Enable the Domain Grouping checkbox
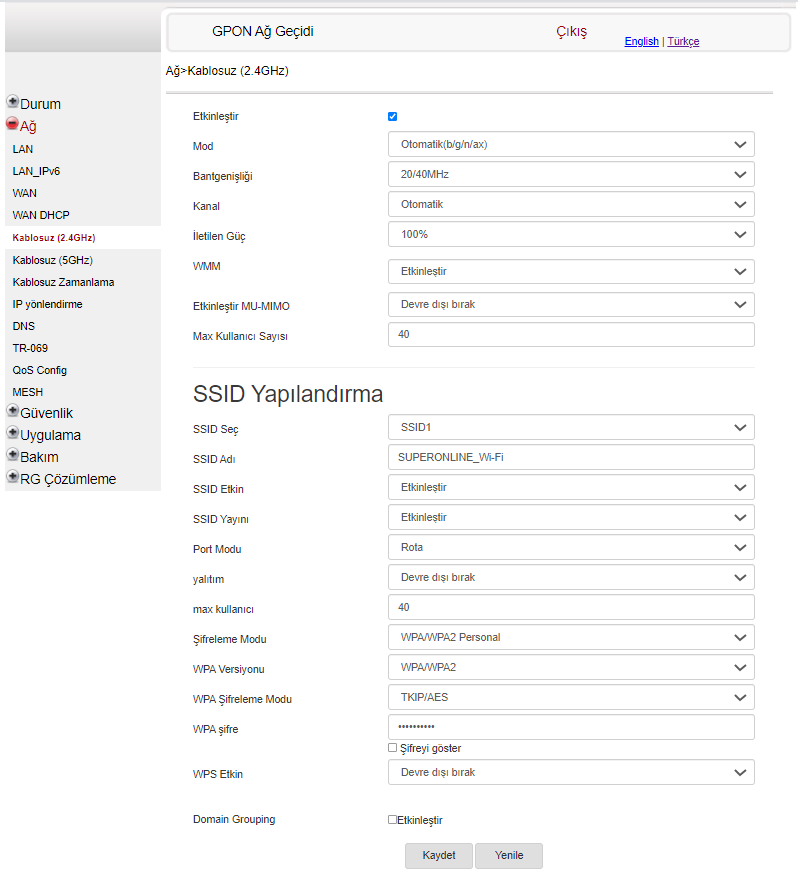This screenshot has width=798, height=873. coord(393,820)
